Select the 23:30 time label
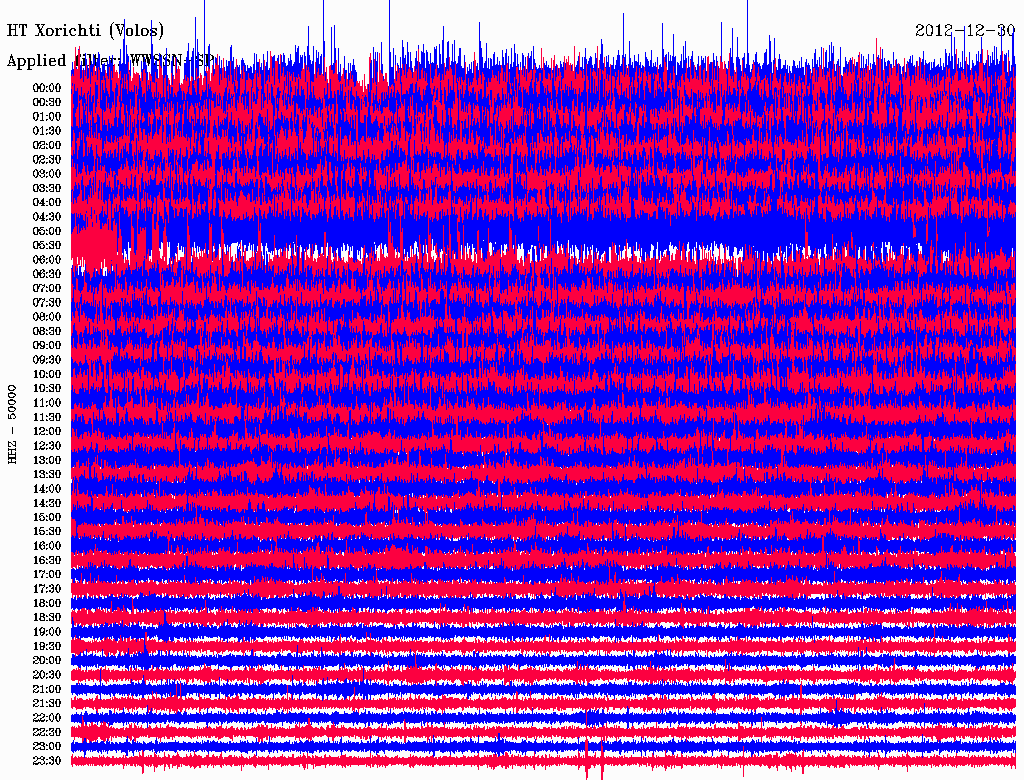1024x780 pixels. 47,761
